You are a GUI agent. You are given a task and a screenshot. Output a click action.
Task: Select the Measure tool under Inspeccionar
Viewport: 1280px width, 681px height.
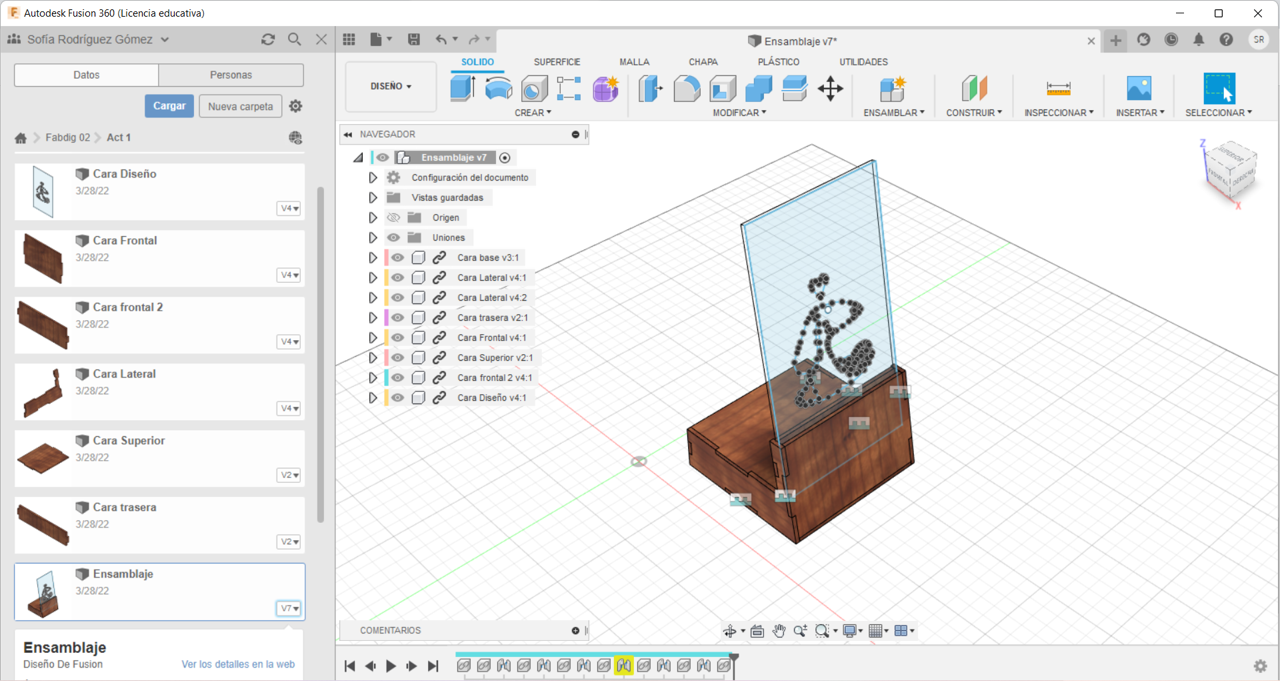pyautogui.click(x=1058, y=89)
